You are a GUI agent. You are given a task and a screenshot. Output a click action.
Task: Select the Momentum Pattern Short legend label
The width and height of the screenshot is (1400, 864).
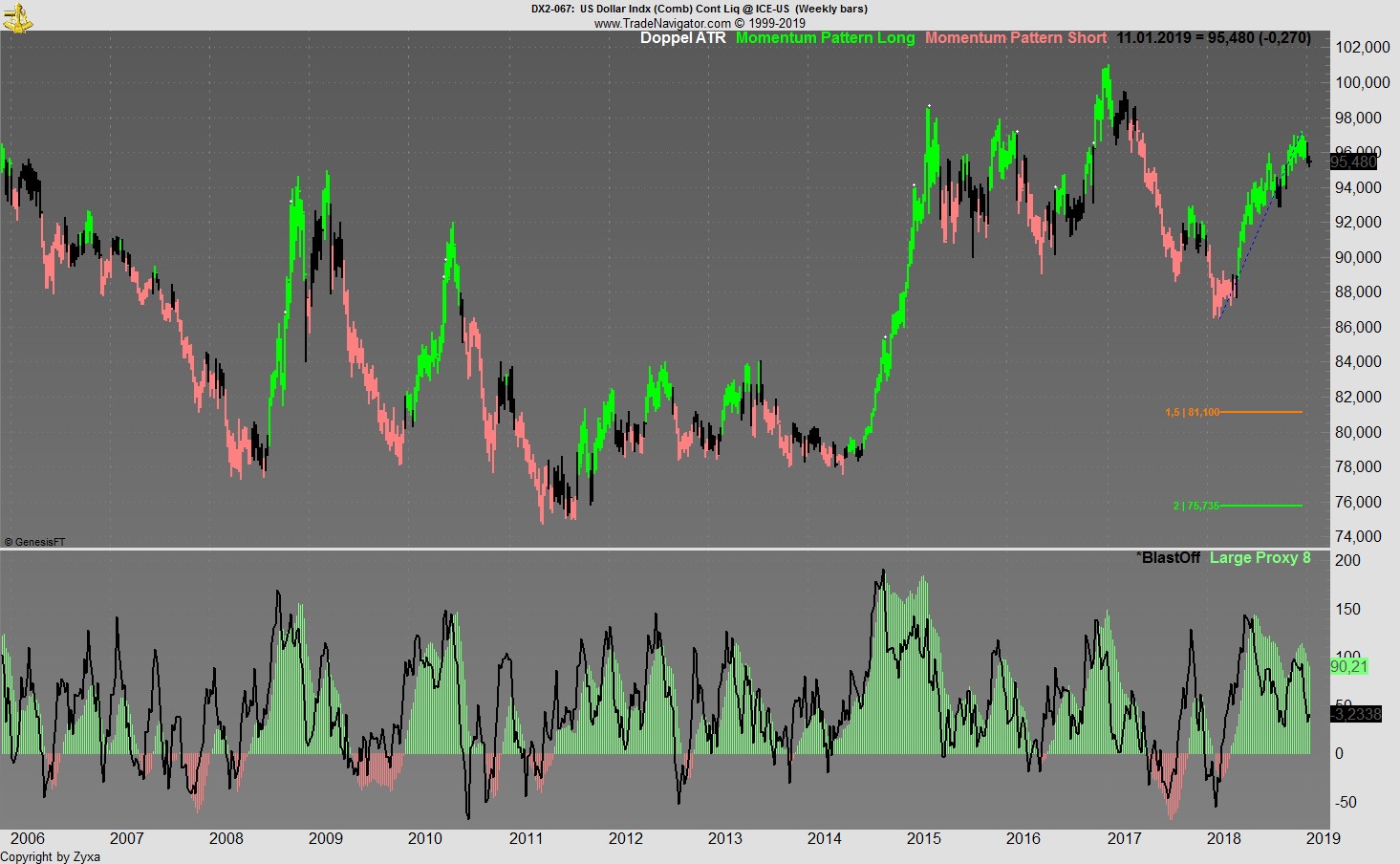pyautogui.click(x=1016, y=38)
